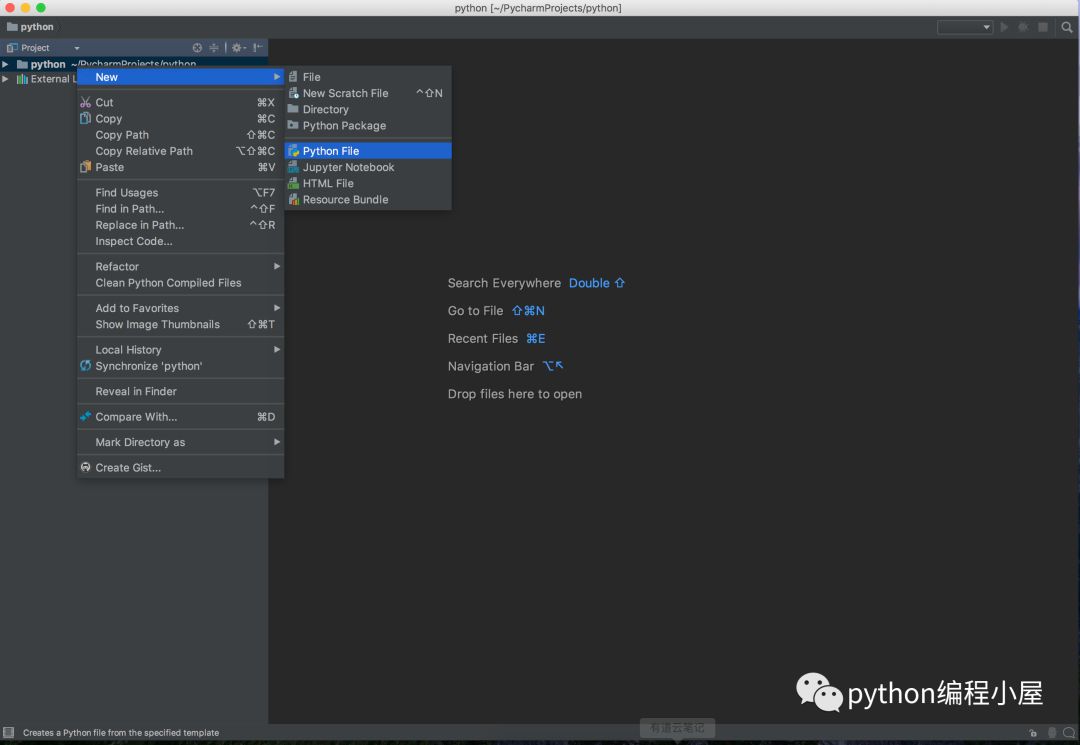Click the Resource Bundle icon
The height and width of the screenshot is (745, 1080).
[293, 199]
